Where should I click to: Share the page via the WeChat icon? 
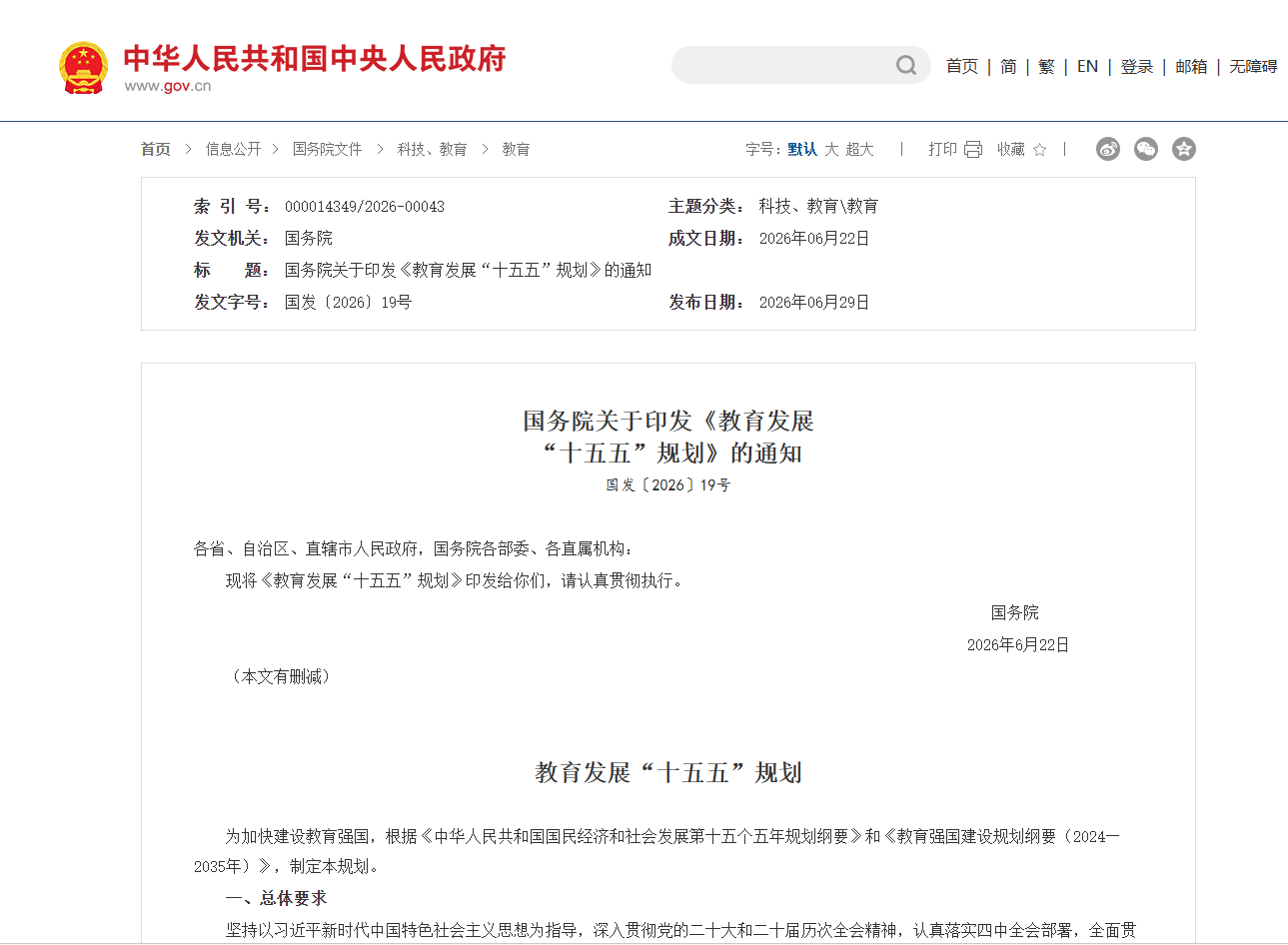(1146, 149)
